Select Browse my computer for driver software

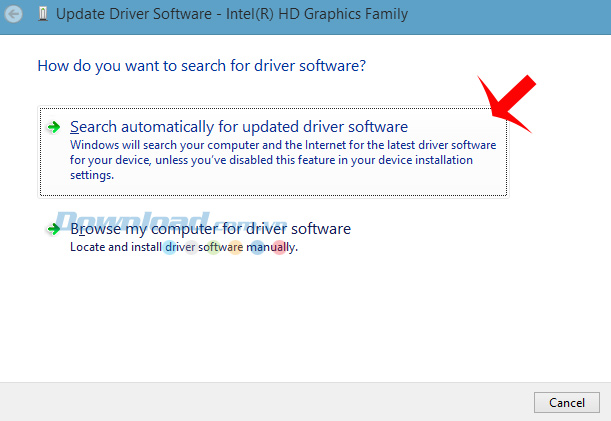coord(210,229)
